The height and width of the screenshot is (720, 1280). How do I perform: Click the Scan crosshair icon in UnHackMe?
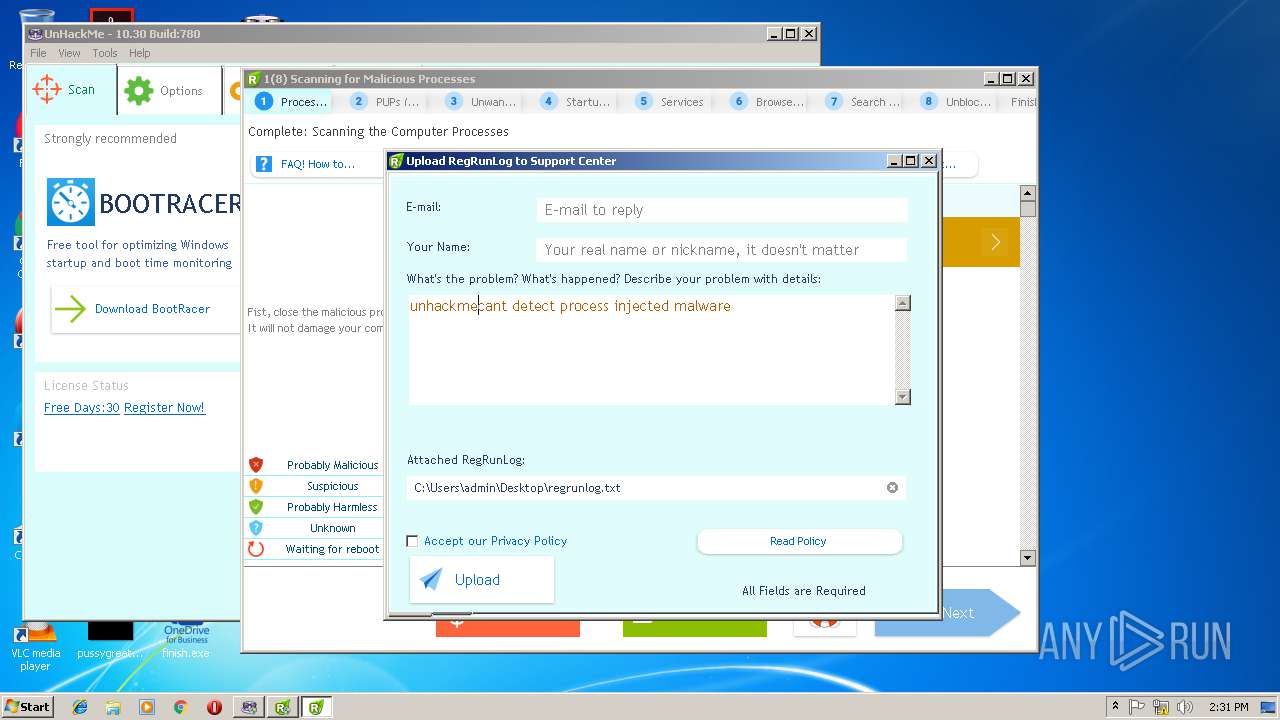[x=47, y=89]
